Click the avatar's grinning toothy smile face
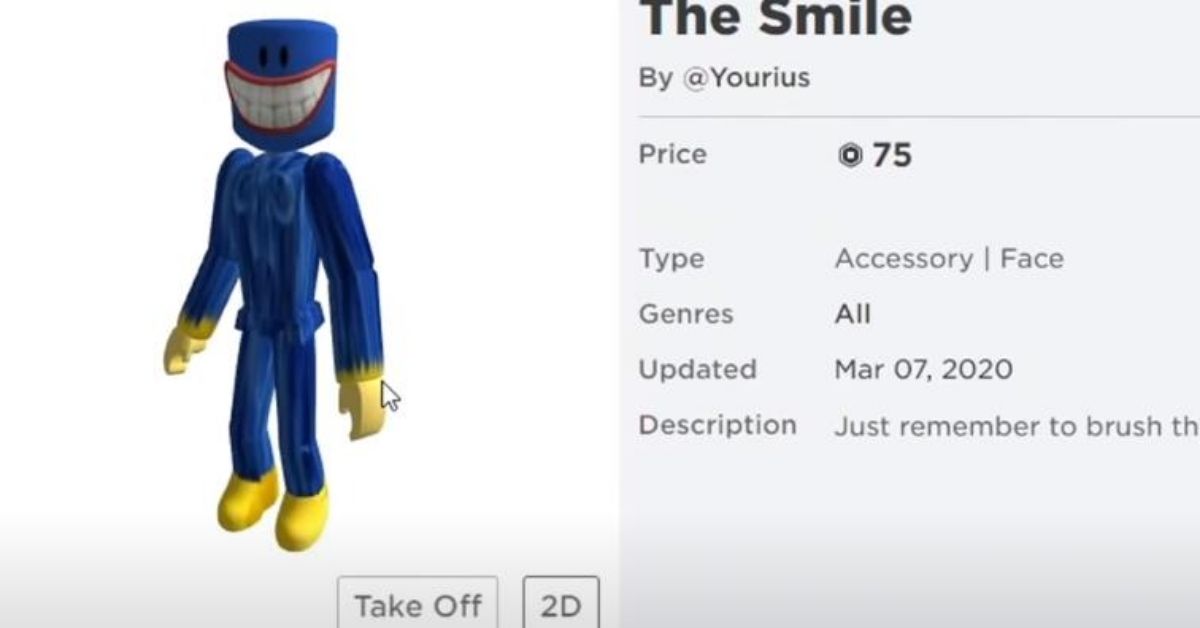 277,100
